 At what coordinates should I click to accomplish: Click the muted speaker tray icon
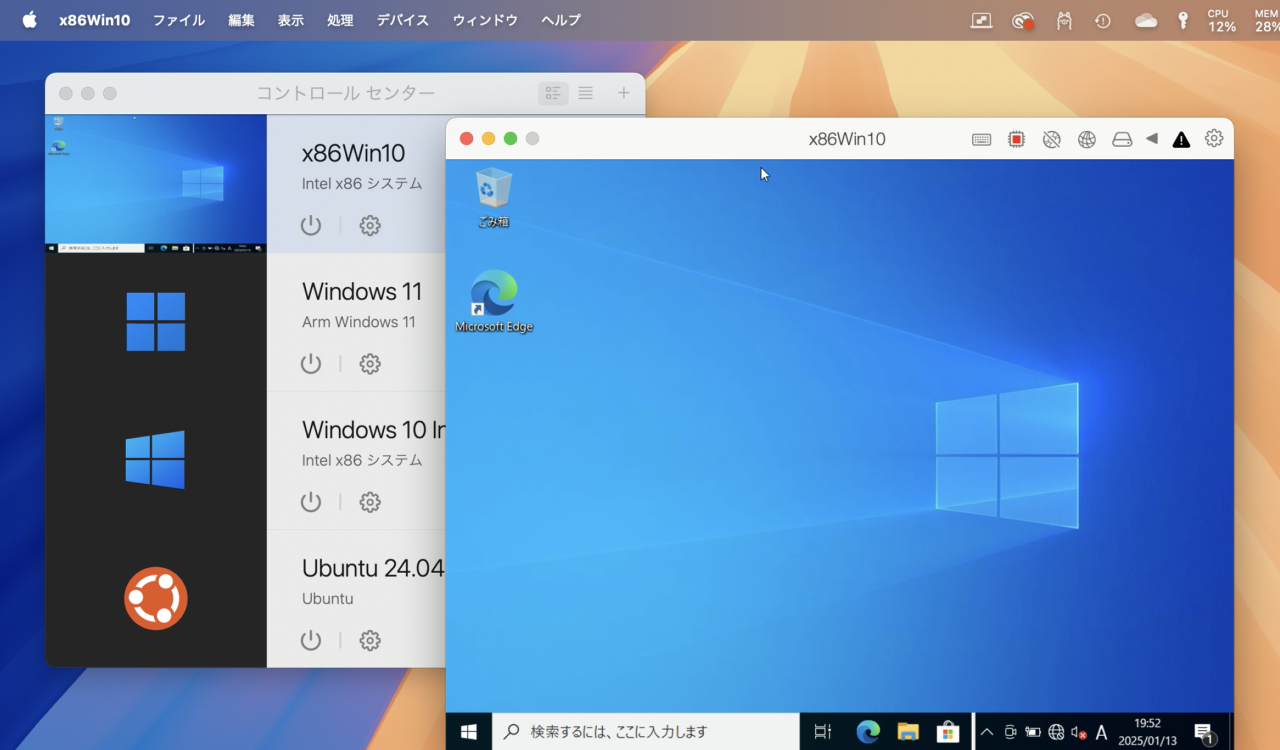click(x=1079, y=732)
